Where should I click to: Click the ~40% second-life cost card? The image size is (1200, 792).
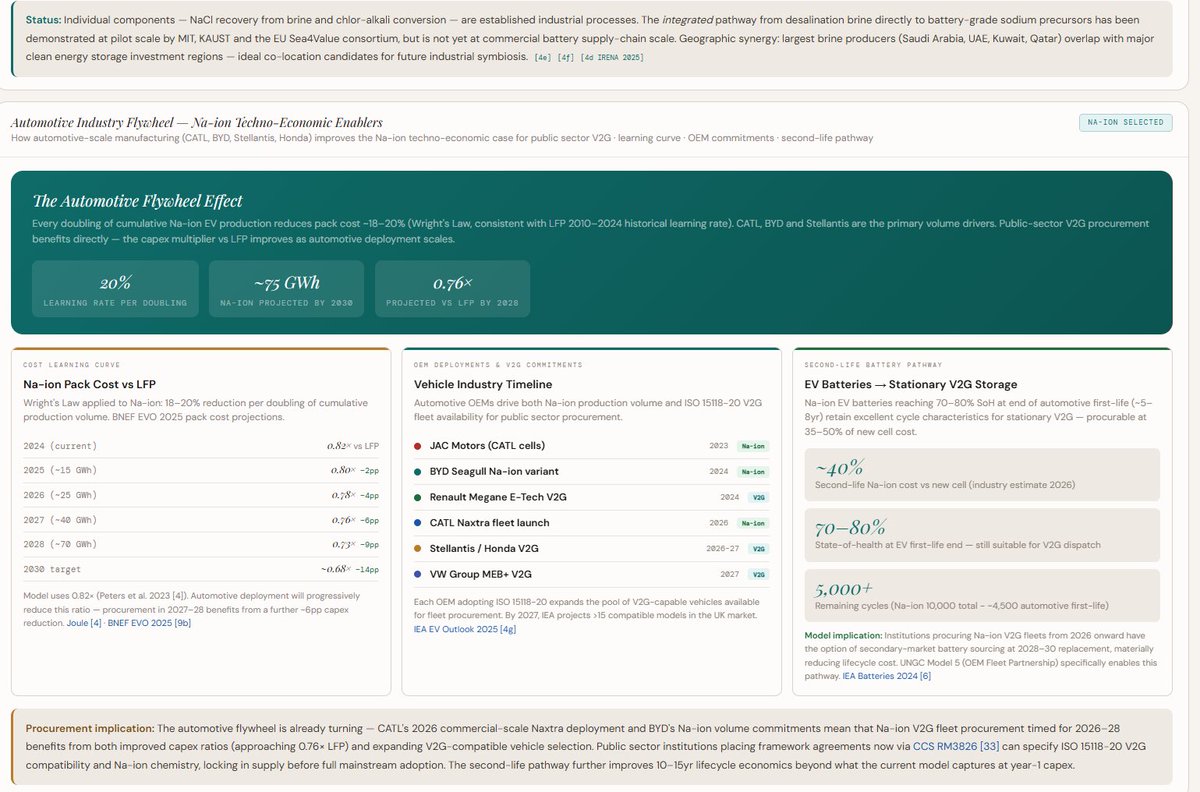(982, 476)
